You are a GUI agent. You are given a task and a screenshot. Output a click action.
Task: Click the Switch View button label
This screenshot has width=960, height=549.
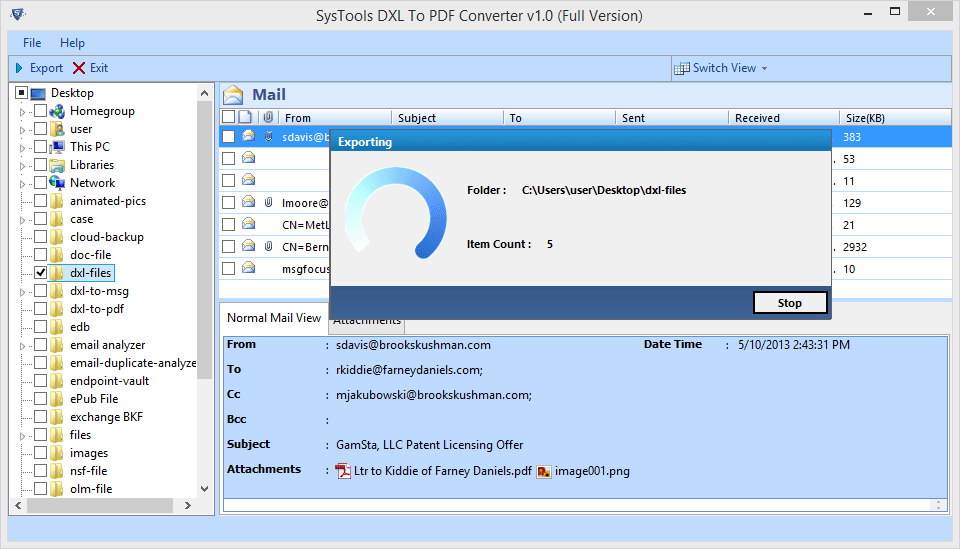coord(724,68)
